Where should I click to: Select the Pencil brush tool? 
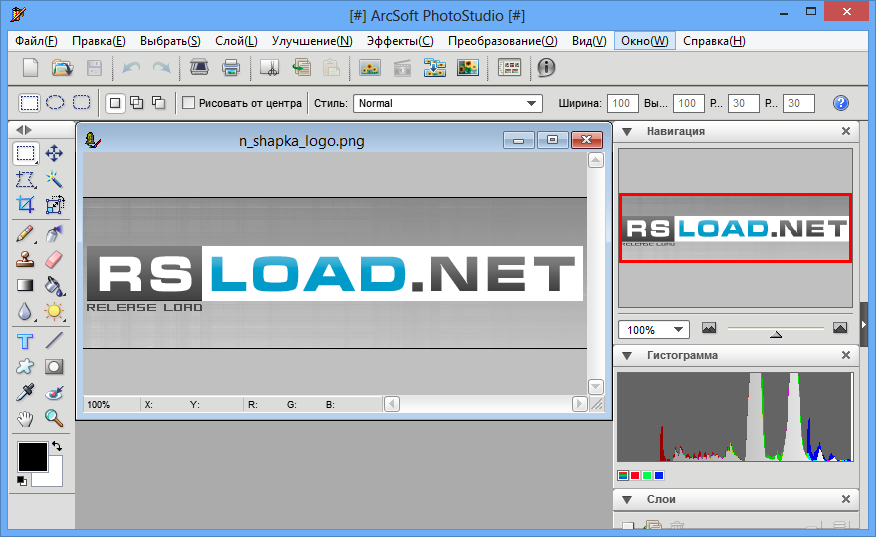[x=25, y=234]
